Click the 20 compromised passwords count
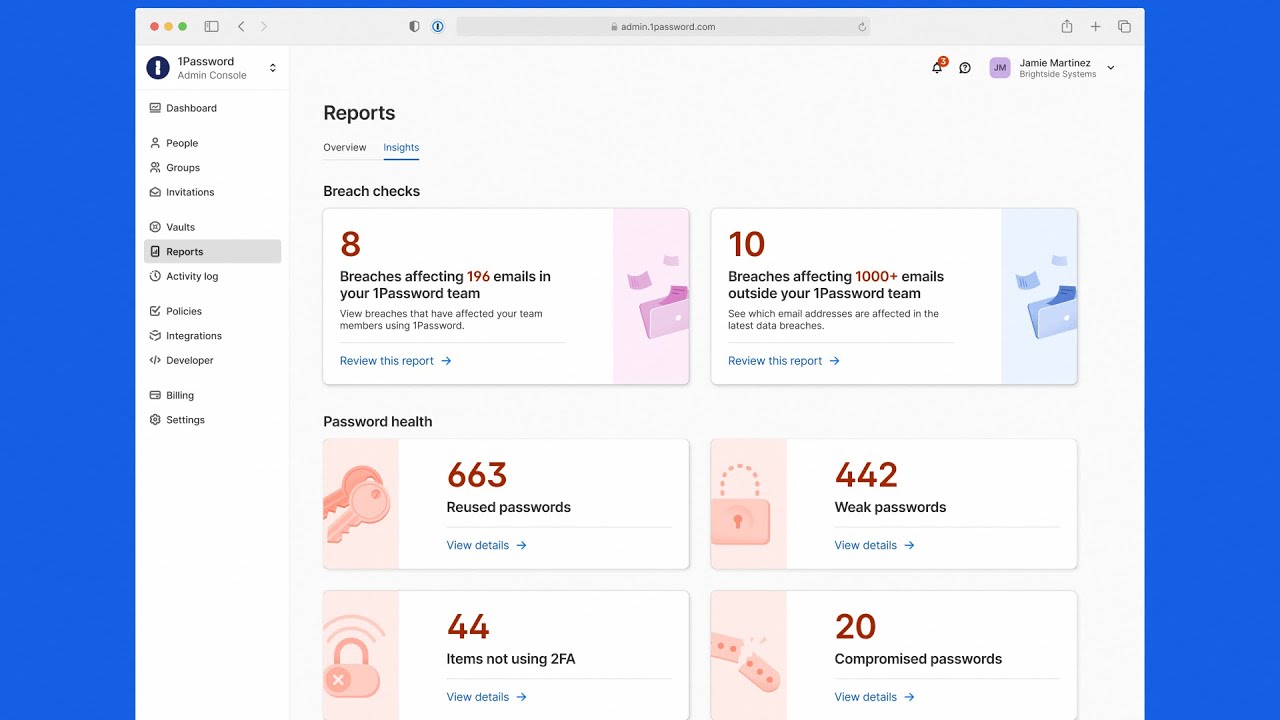Viewport: 1280px width, 720px height. point(855,627)
